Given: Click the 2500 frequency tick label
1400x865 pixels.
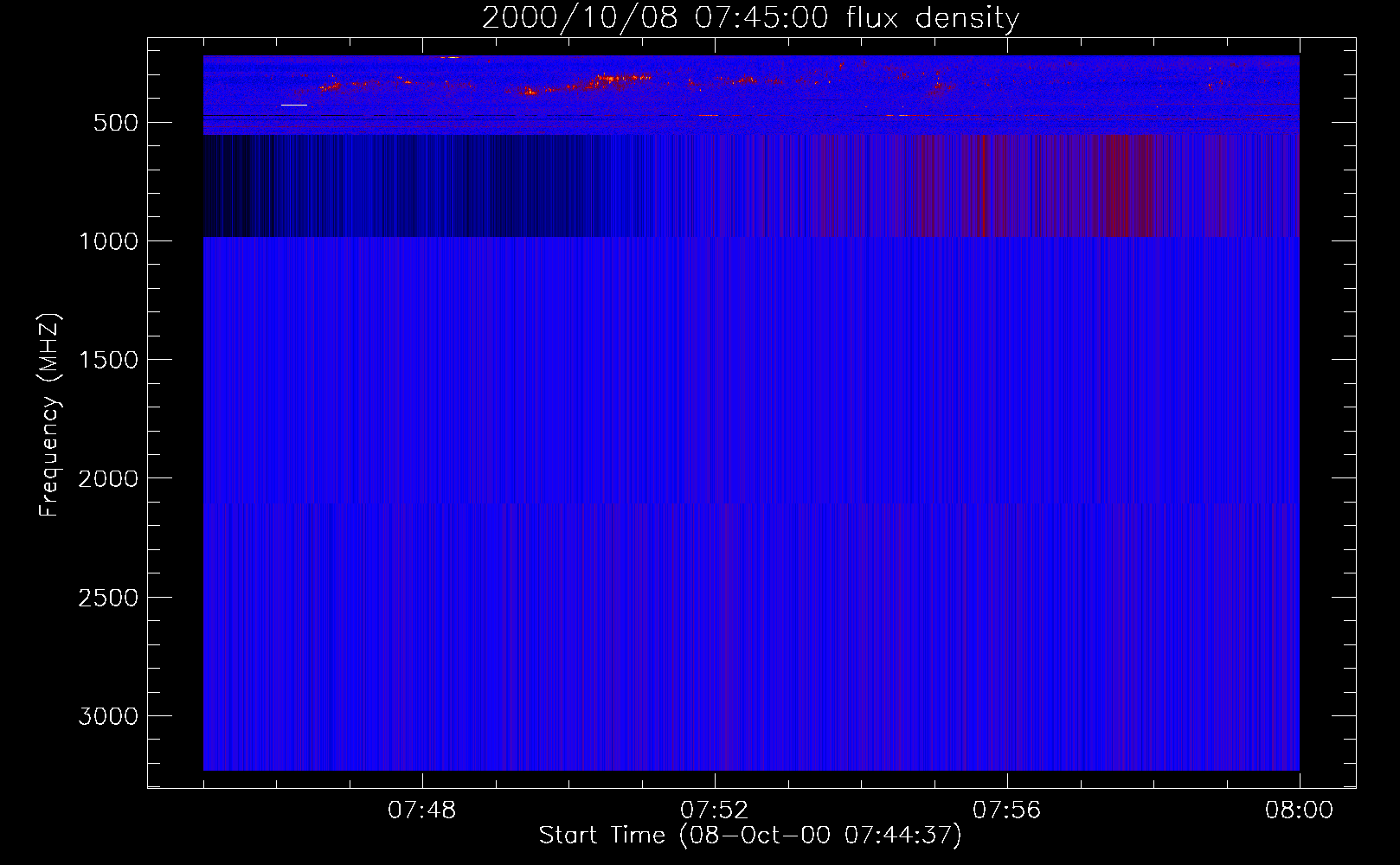Looking at the screenshot, I should (108, 598).
